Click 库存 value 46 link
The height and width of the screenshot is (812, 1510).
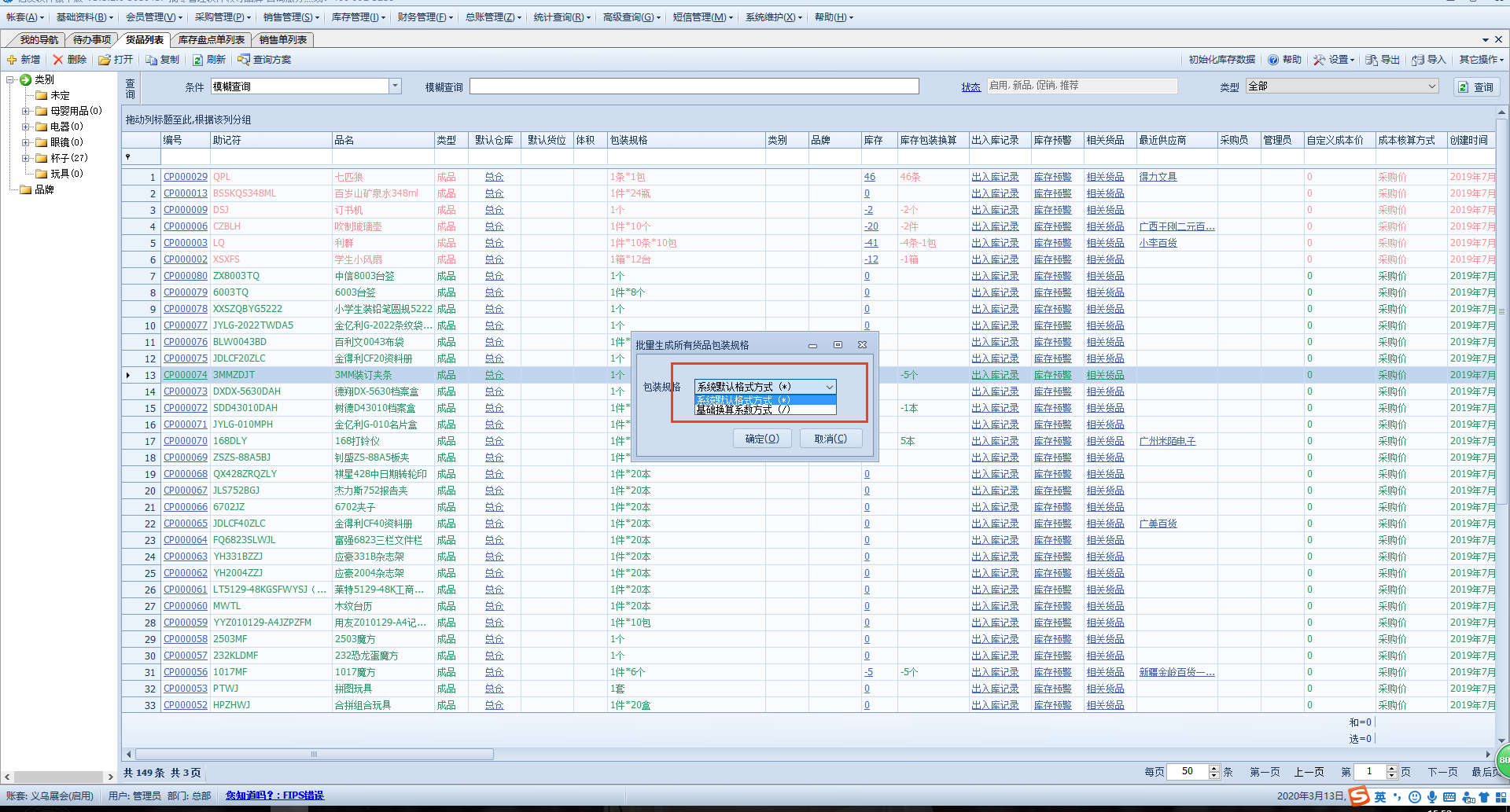pos(869,177)
